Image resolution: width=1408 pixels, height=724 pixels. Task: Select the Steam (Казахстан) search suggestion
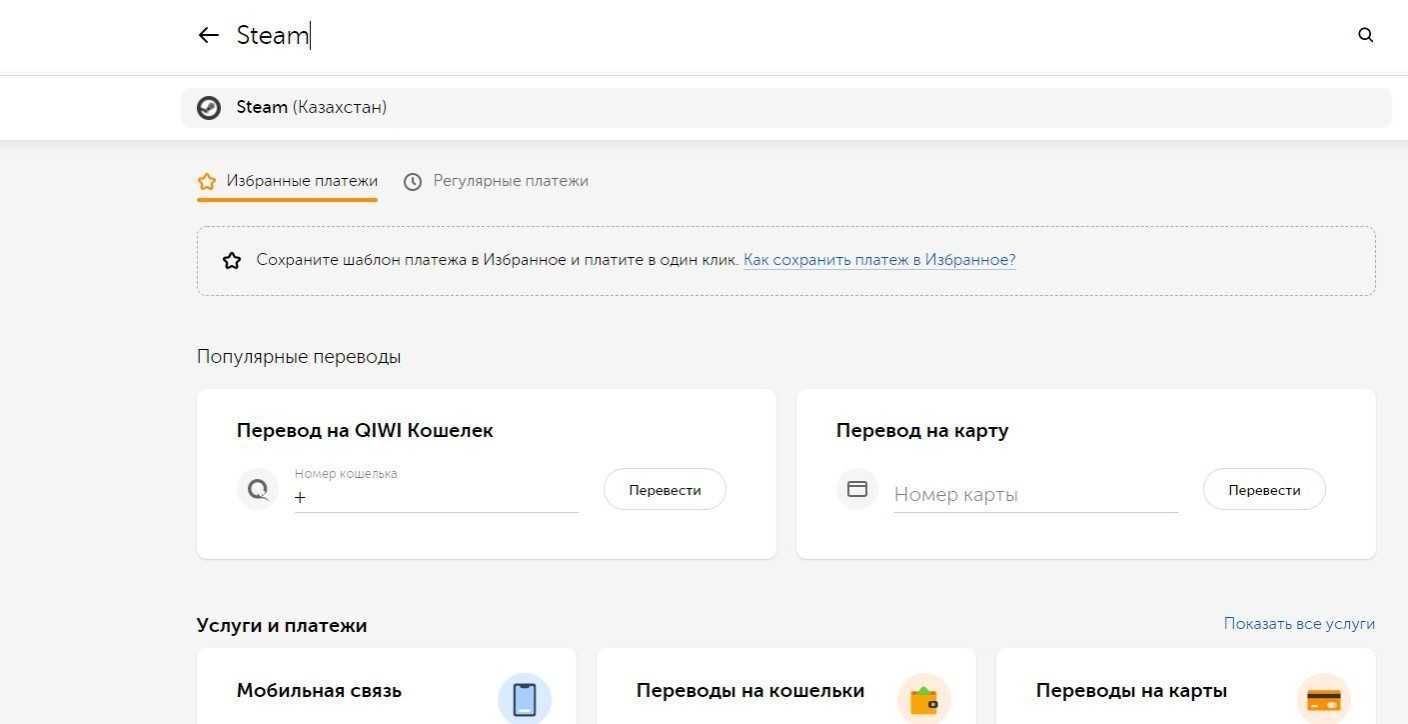tap(312, 108)
